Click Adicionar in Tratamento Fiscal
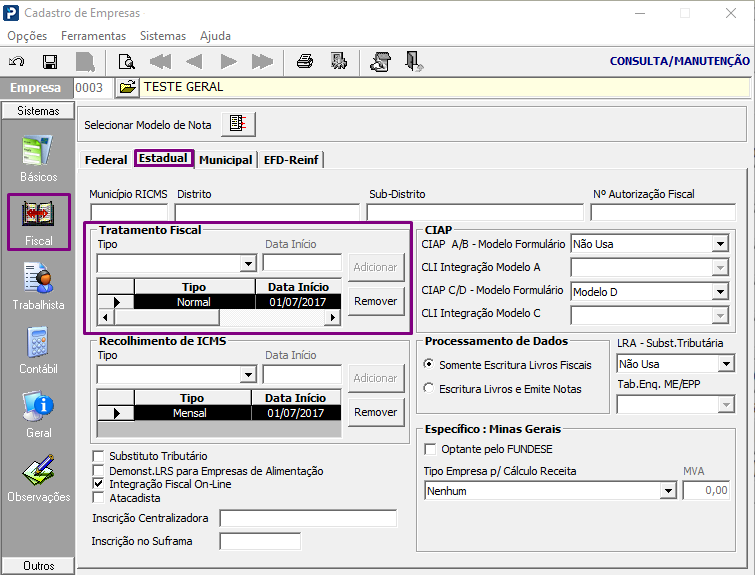 click(x=376, y=267)
